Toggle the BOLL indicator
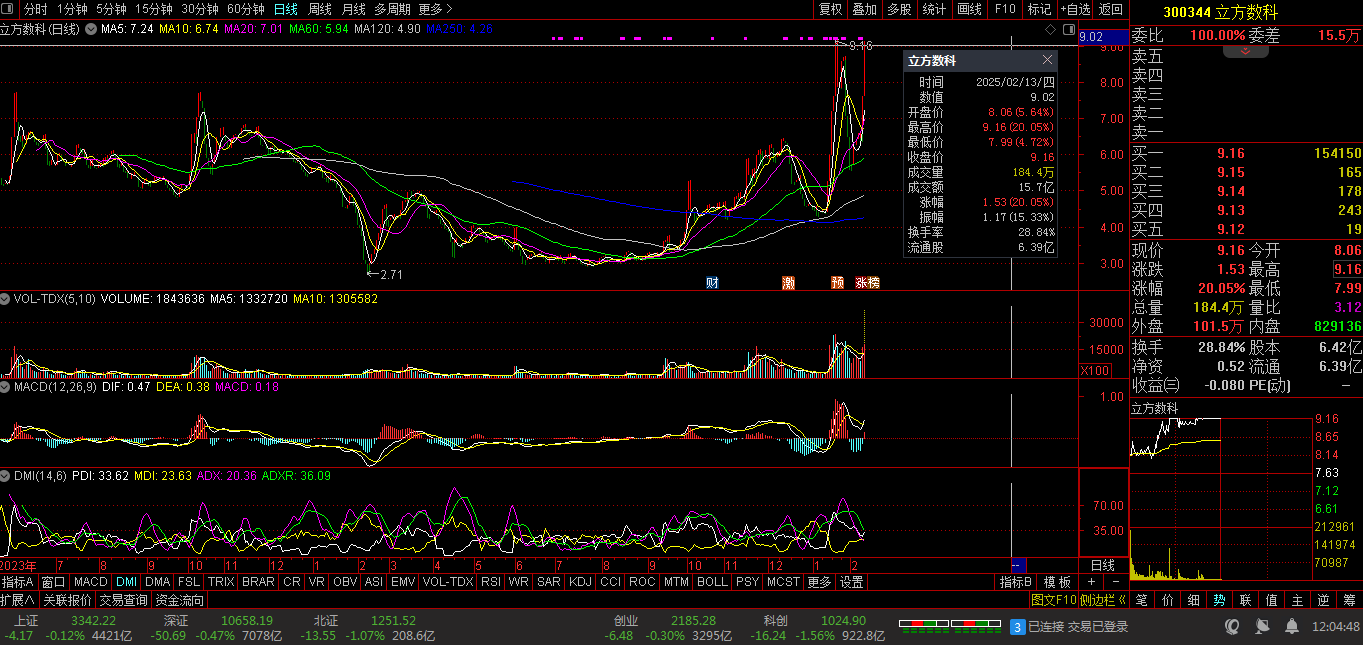 [712, 582]
